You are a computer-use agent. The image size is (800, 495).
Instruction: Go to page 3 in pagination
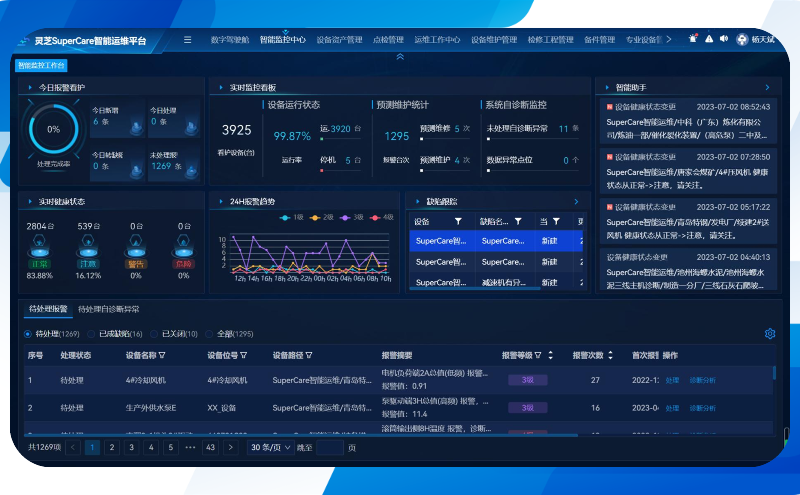(x=130, y=448)
